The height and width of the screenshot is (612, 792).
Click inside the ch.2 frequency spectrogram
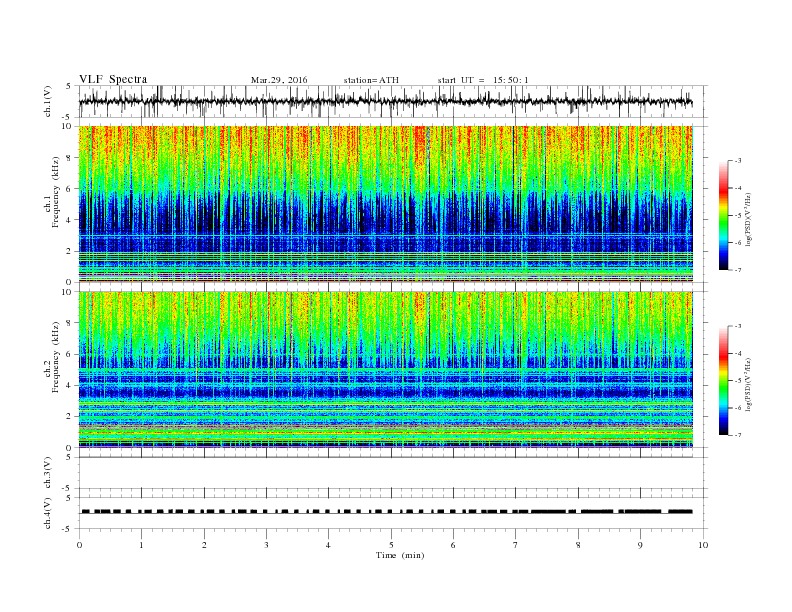[386, 370]
